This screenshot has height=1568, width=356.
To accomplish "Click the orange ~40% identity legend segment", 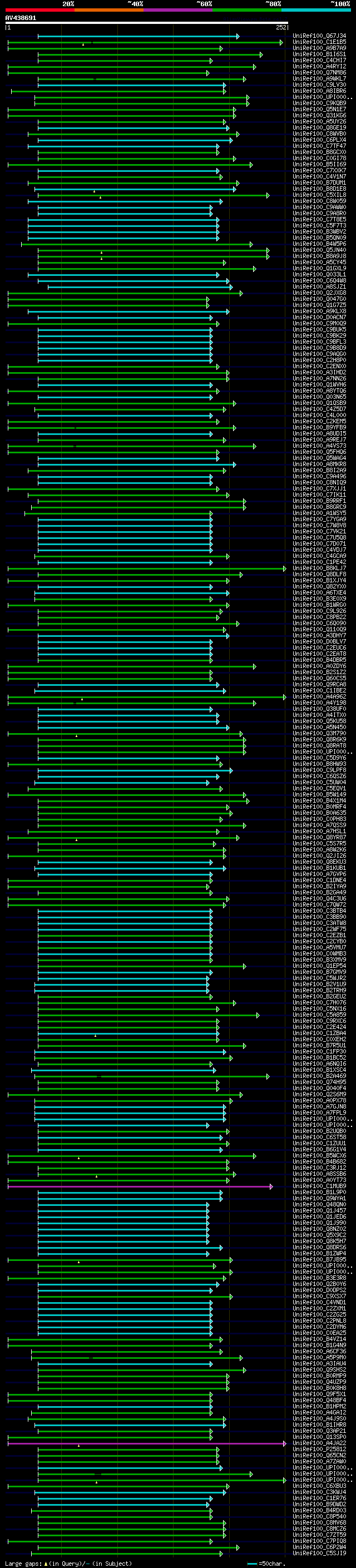I will (109, 10).
